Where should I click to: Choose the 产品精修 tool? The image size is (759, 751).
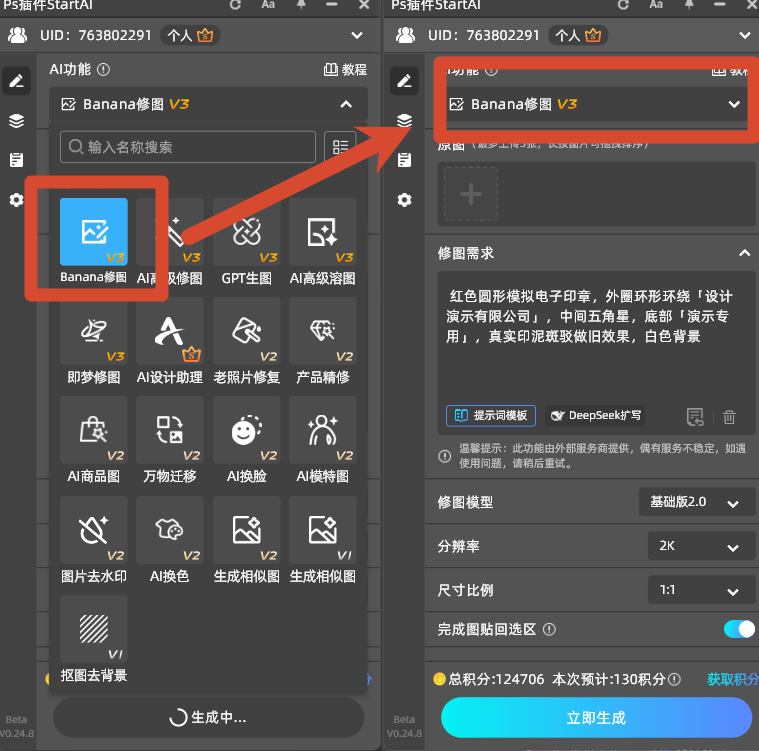322,331
